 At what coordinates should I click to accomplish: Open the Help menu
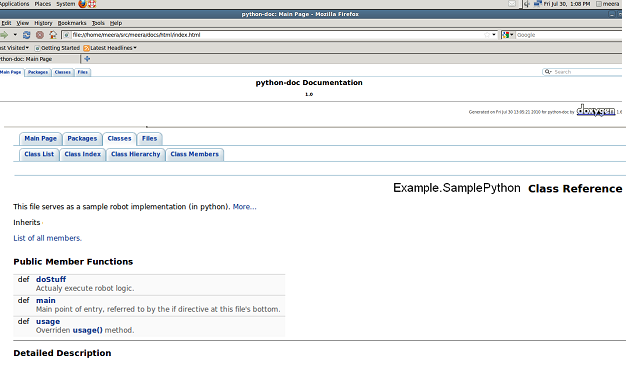(116, 23)
